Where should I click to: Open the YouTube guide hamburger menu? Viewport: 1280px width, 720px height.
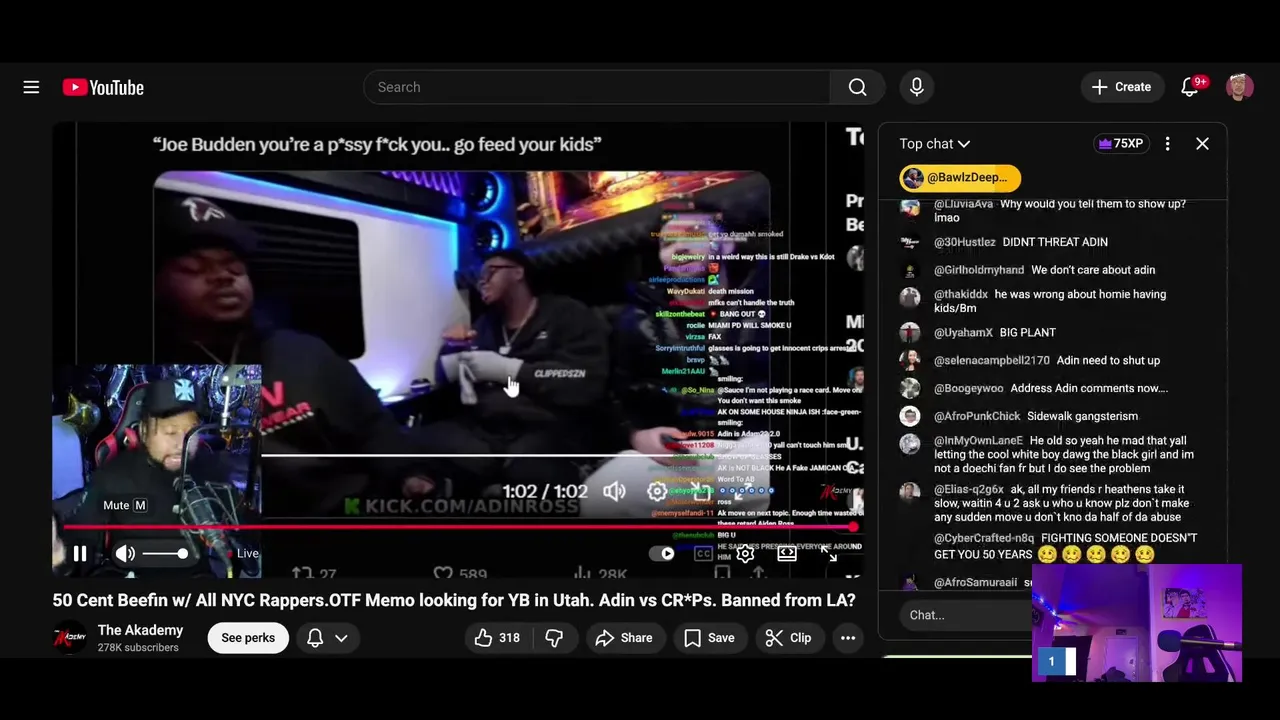[31, 87]
